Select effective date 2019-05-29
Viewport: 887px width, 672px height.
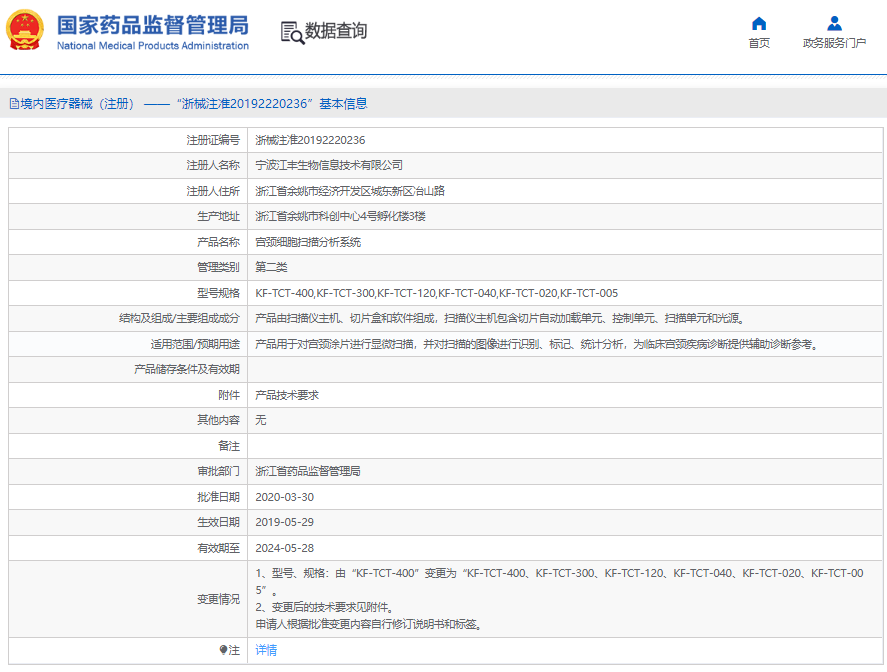(x=285, y=522)
